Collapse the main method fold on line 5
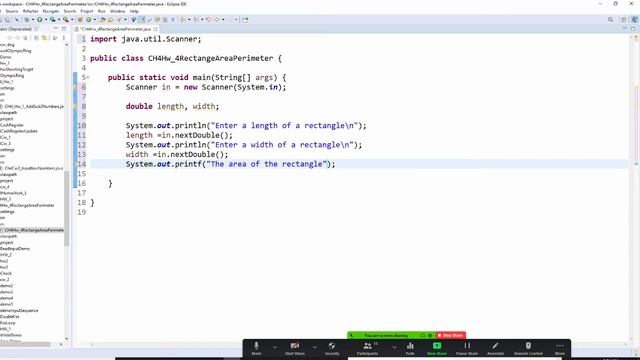The width and height of the screenshot is (640, 360). (x=88, y=78)
